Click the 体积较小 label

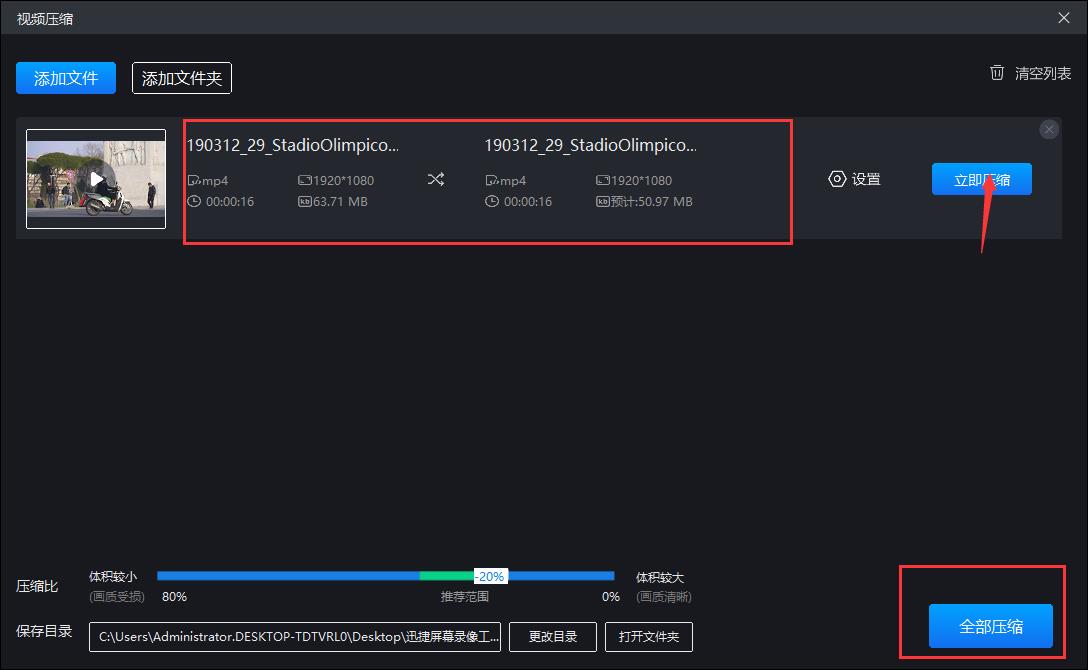[x=113, y=576]
